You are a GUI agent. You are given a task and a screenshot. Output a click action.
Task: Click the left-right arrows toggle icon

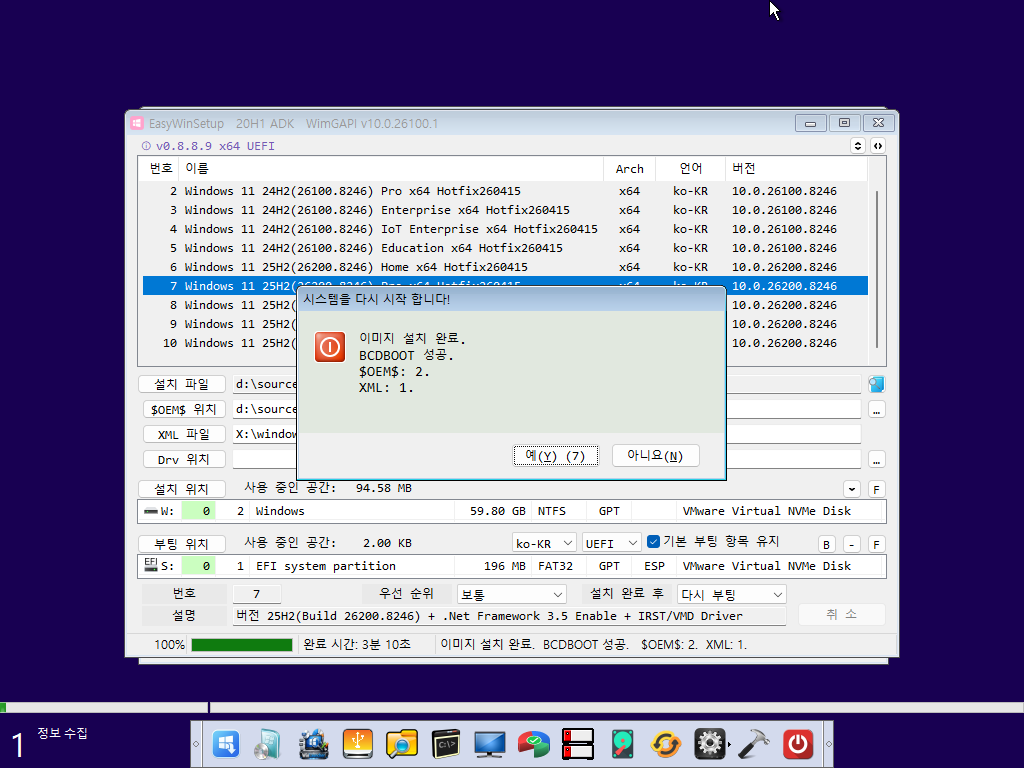pos(878,146)
